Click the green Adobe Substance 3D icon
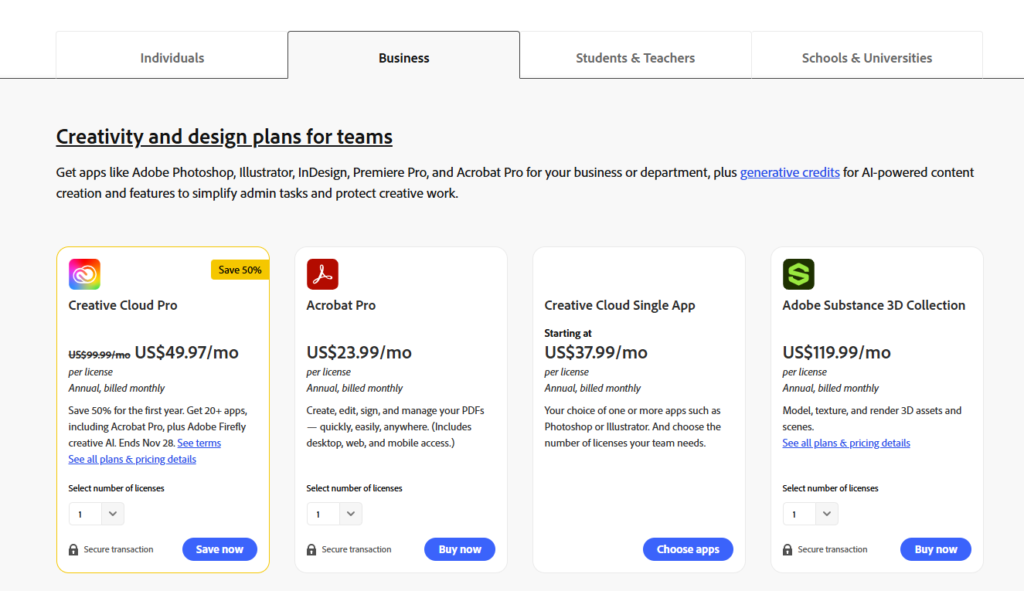 [798, 273]
